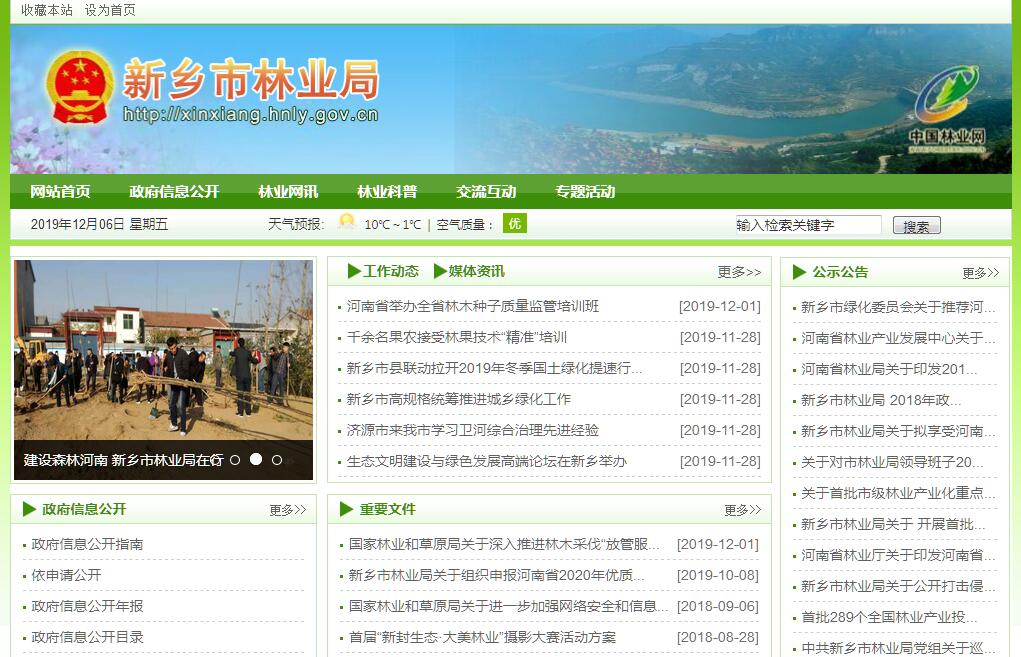Image resolution: width=1021 pixels, height=657 pixels.
Task: Click the tree planting slideshow photo
Action: [x=163, y=350]
